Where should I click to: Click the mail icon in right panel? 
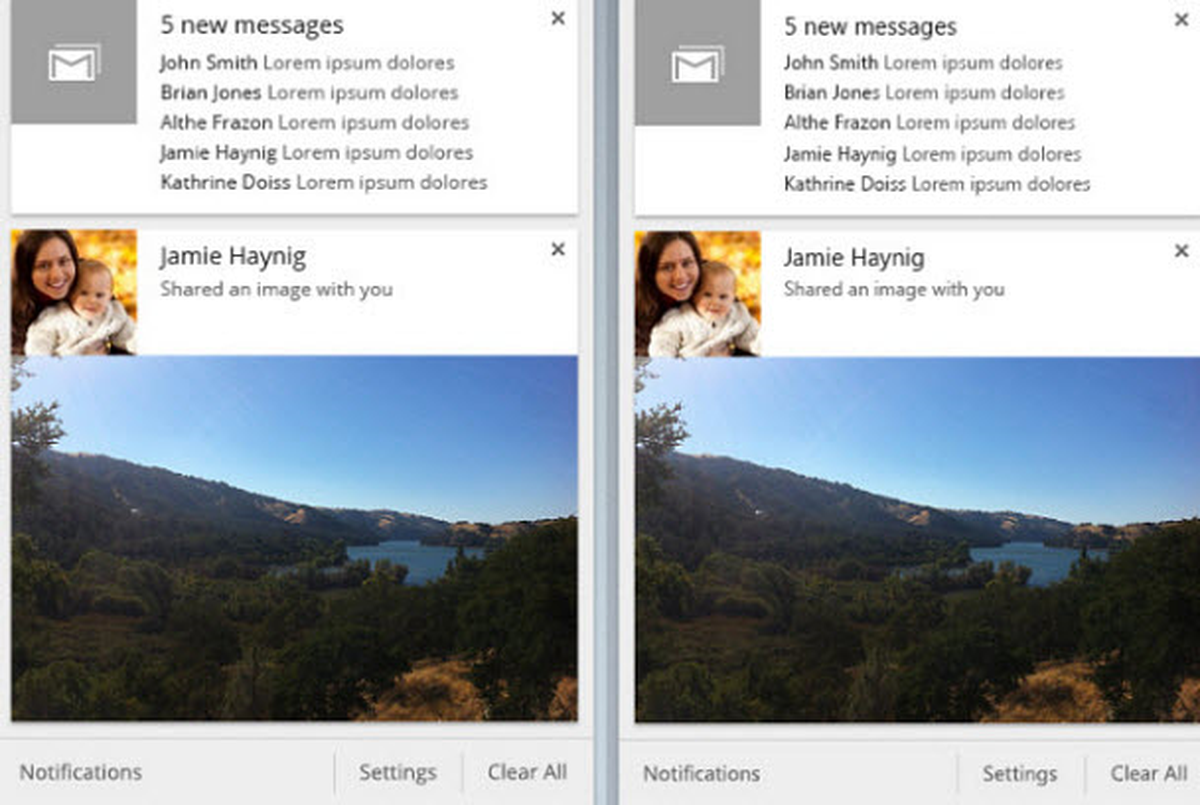pyautogui.click(x=698, y=65)
